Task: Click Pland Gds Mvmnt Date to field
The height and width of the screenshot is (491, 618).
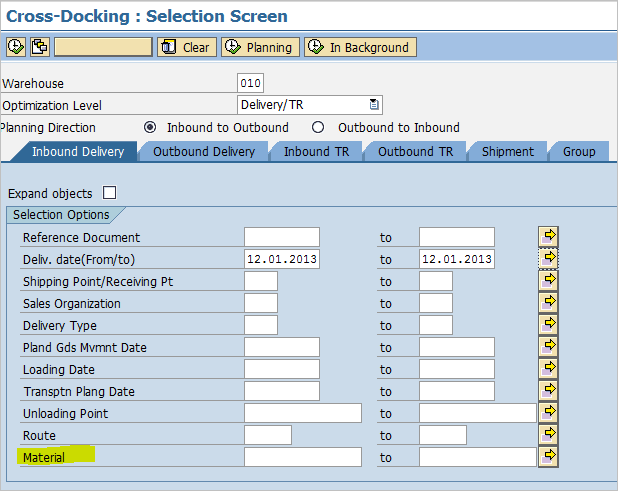Action: pyautogui.click(x=457, y=347)
